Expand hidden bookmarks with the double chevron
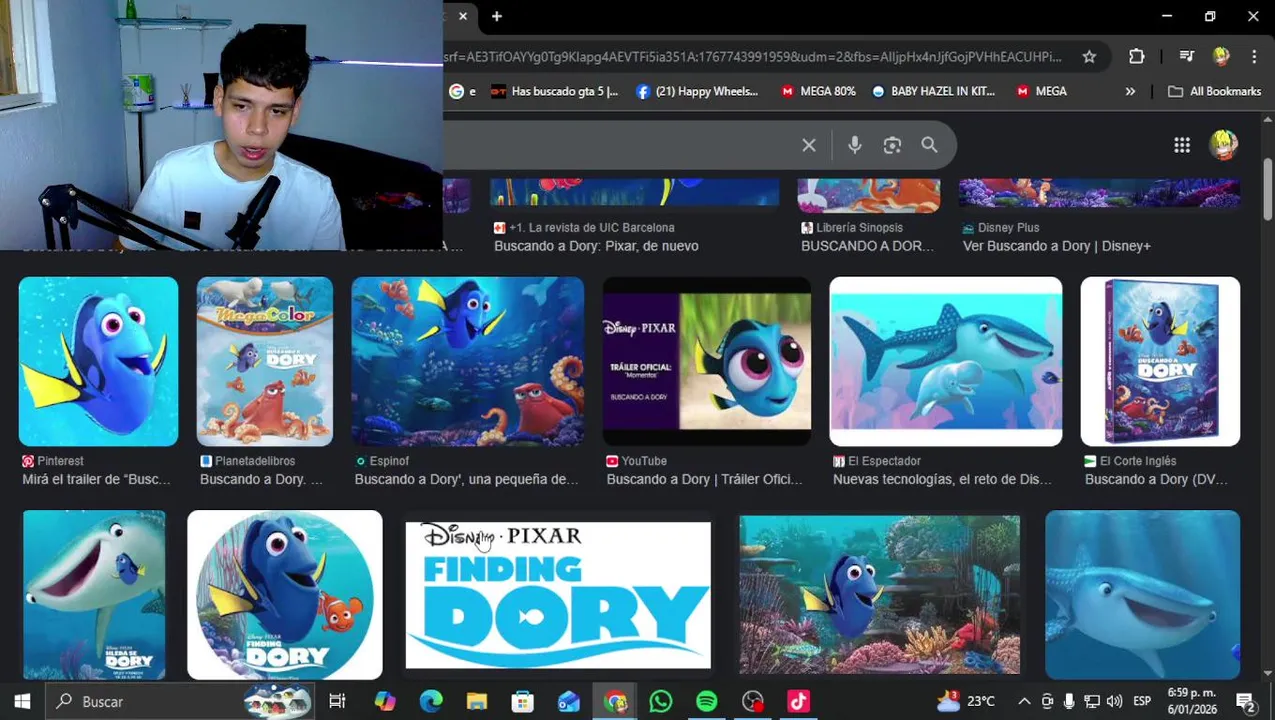The image size is (1275, 720). (x=1130, y=91)
